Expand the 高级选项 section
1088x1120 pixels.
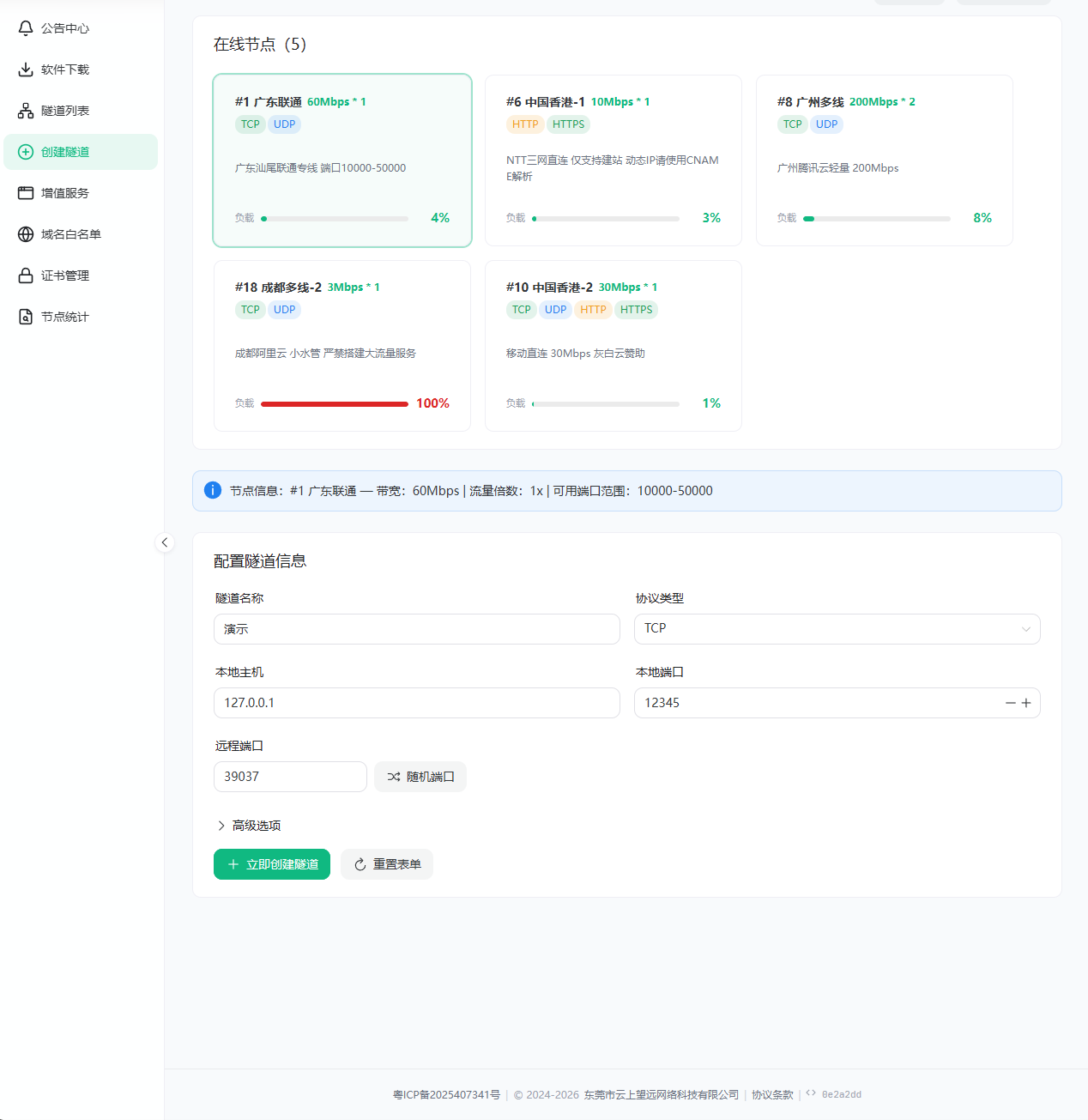248,826
